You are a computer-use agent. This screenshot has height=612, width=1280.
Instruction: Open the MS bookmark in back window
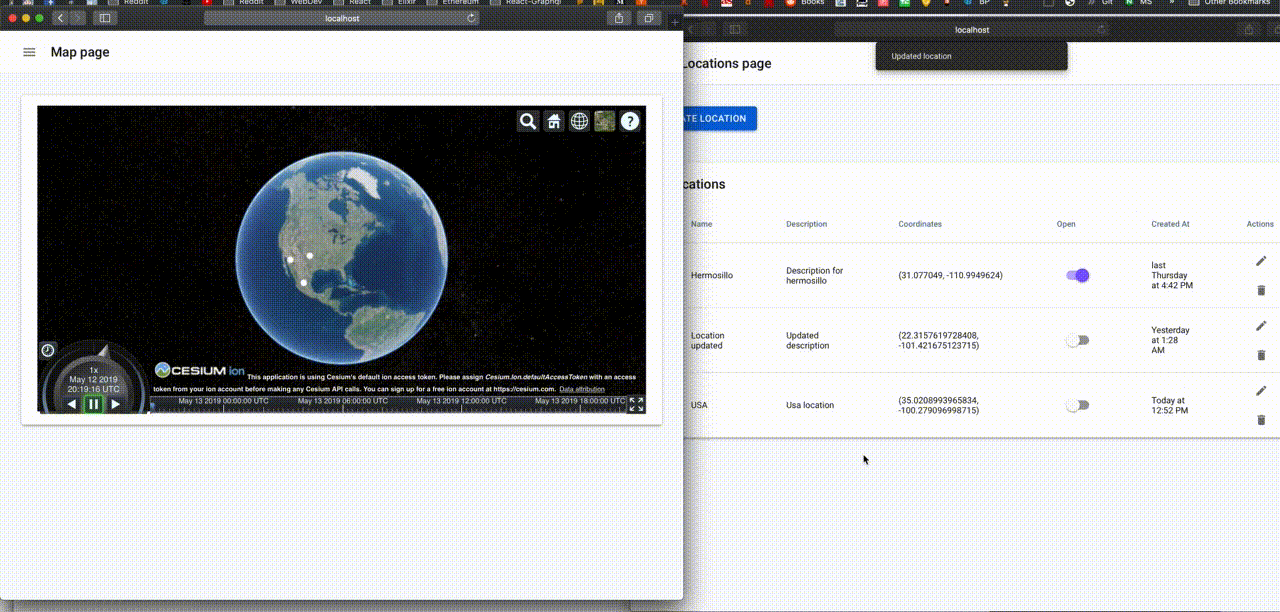1140,3
